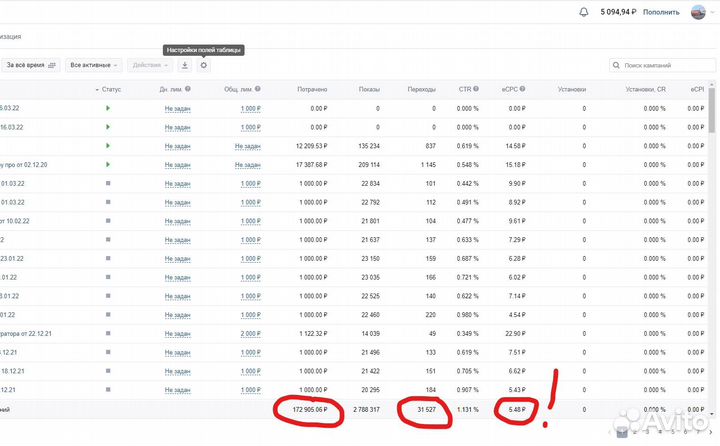
Task: Expand the Все активные filter dropdown
Action: click(x=94, y=65)
